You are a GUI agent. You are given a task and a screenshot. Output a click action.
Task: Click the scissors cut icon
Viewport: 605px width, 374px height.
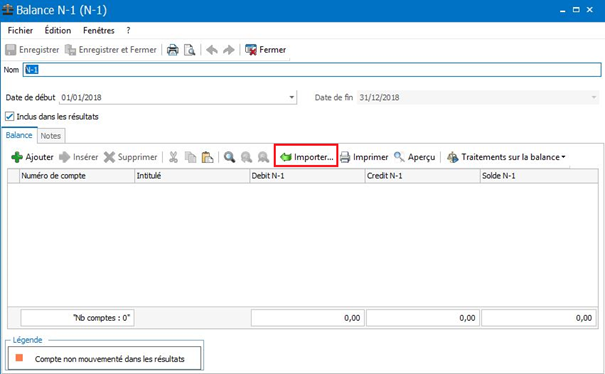click(x=173, y=157)
